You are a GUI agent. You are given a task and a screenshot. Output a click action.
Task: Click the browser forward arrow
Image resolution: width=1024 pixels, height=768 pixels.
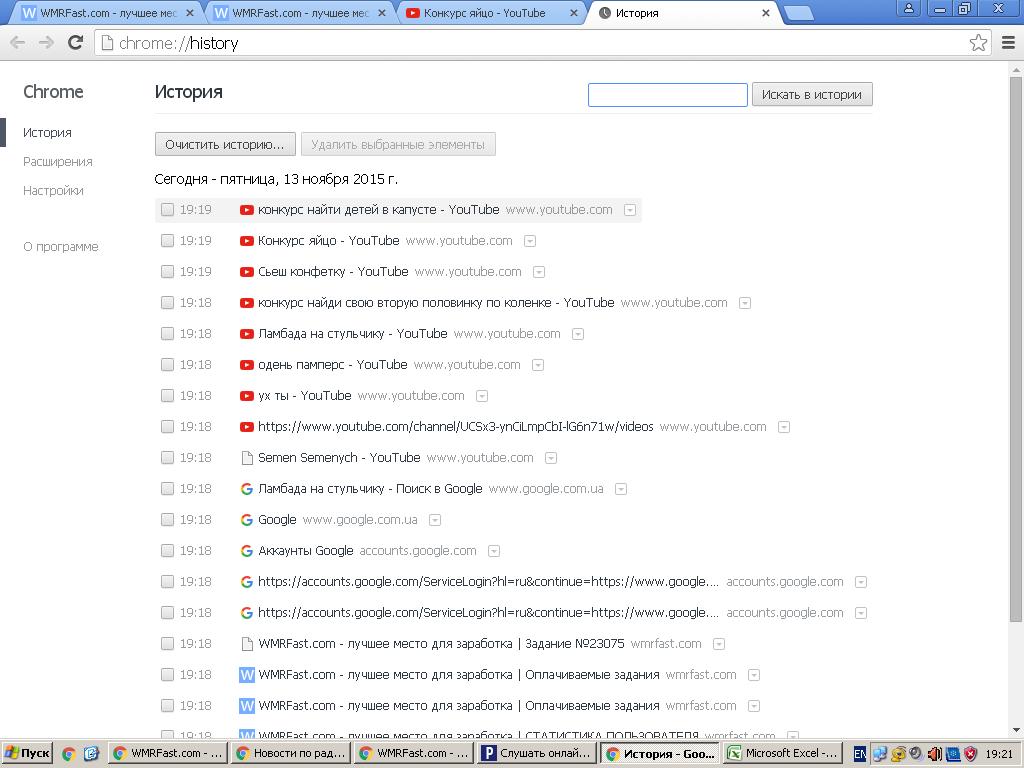pos(46,43)
